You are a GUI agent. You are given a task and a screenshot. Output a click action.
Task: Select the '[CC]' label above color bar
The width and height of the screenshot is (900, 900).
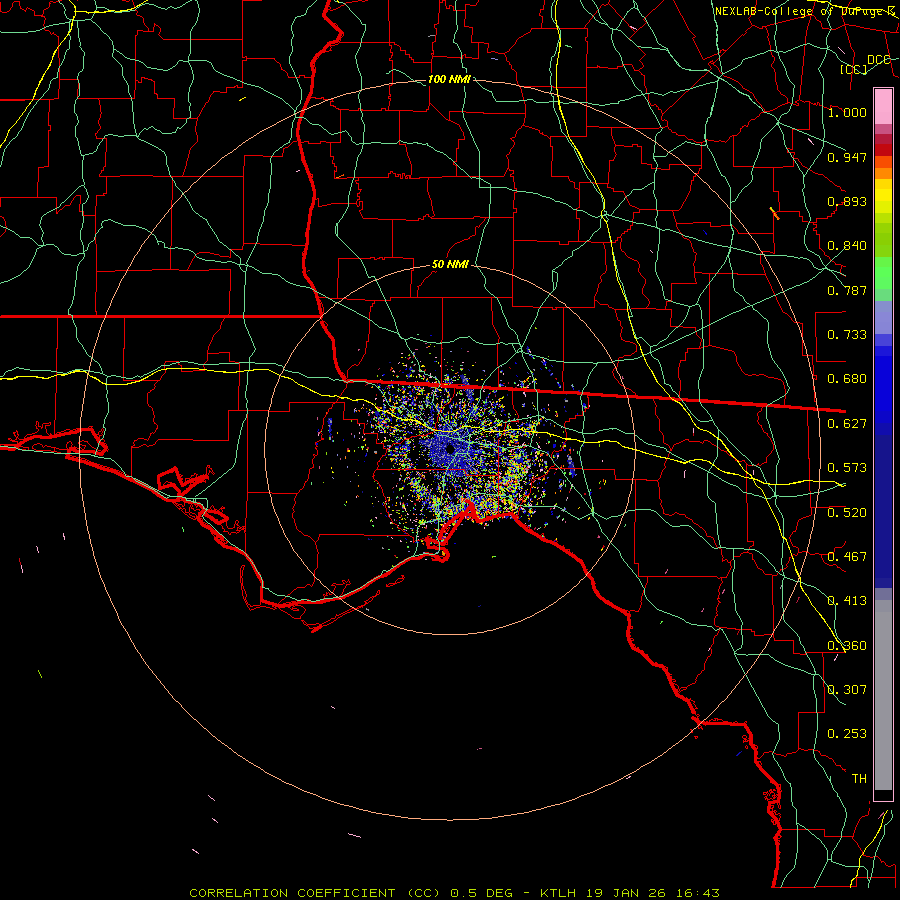point(853,69)
